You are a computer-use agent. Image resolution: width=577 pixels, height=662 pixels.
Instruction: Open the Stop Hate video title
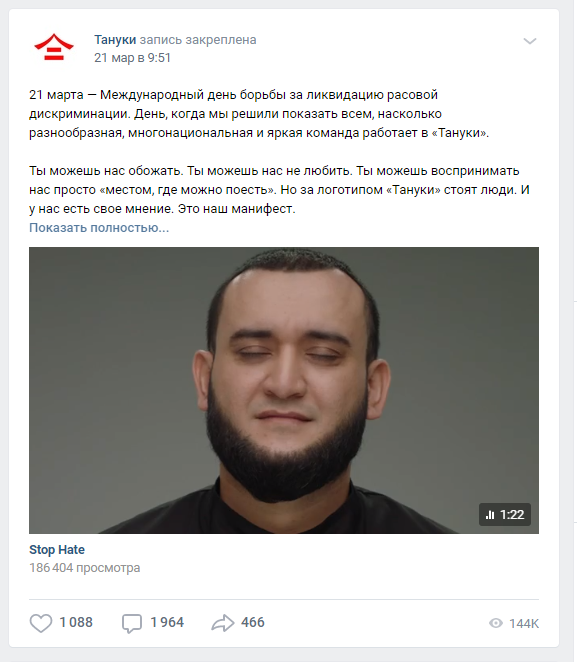(x=57, y=550)
